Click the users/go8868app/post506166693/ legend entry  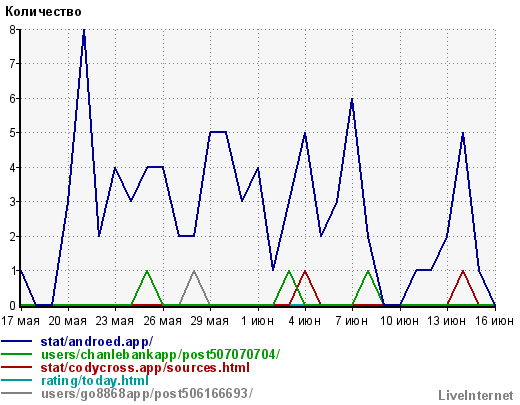pos(147,394)
